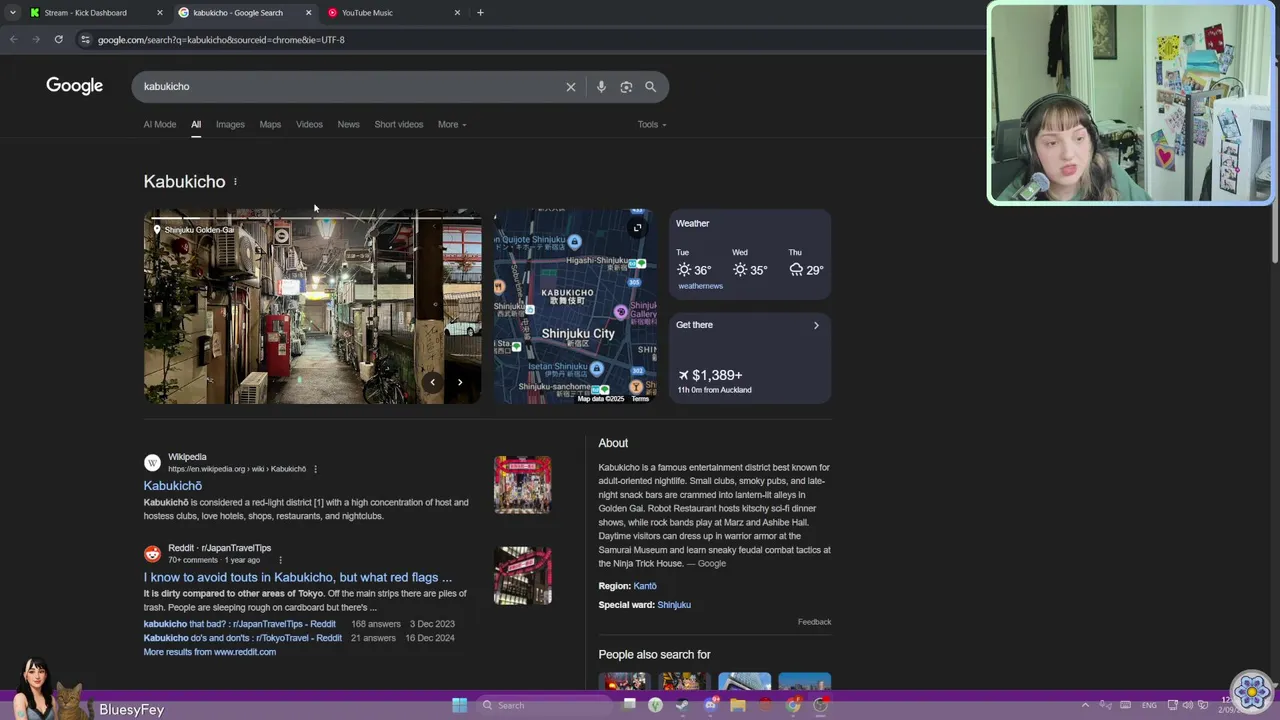Viewport: 1280px width, 720px height.
Task: Show previous photo in image carousel
Action: (x=432, y=382)
